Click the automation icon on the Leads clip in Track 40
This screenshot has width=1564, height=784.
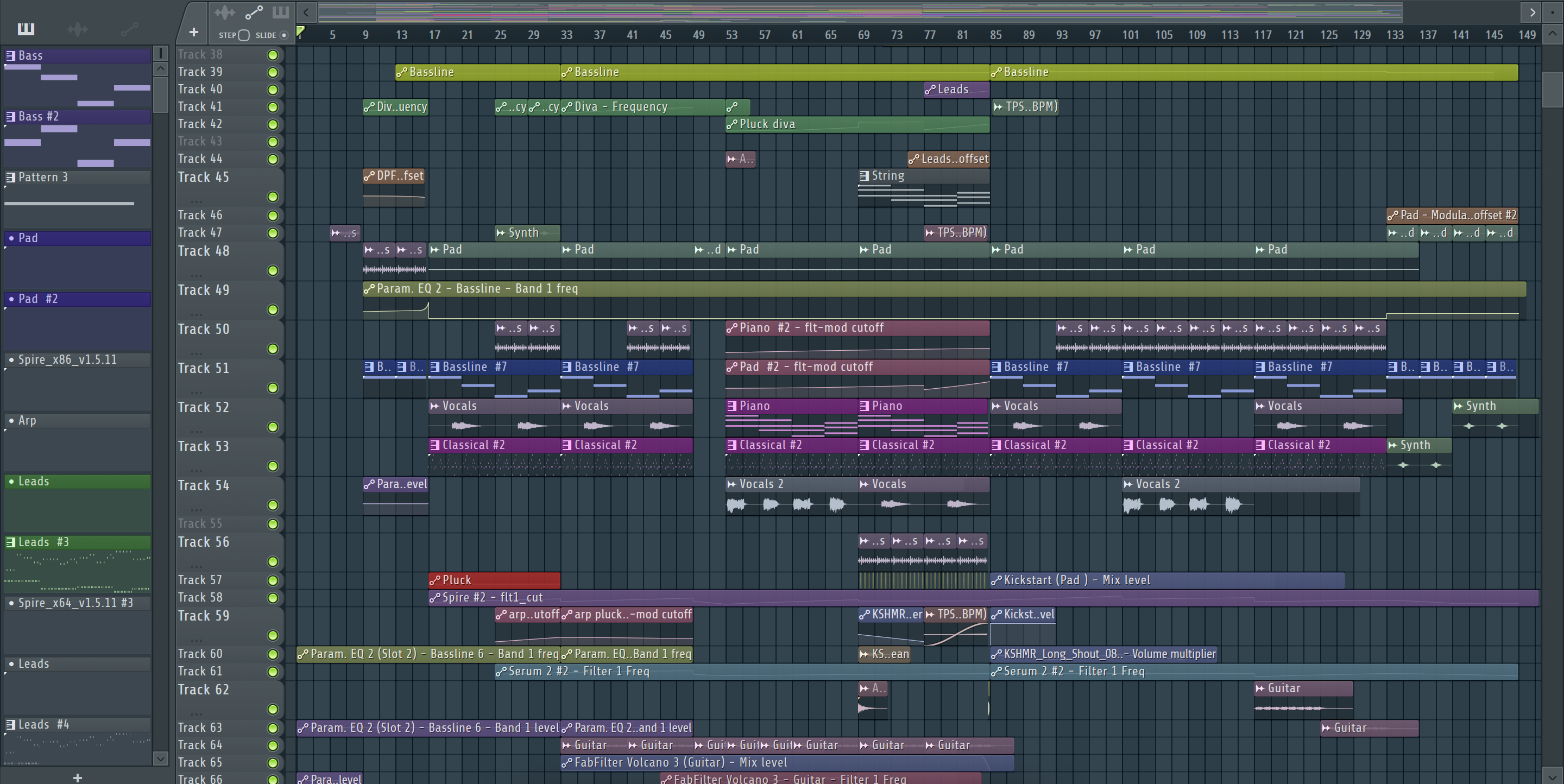click(930, 90)
